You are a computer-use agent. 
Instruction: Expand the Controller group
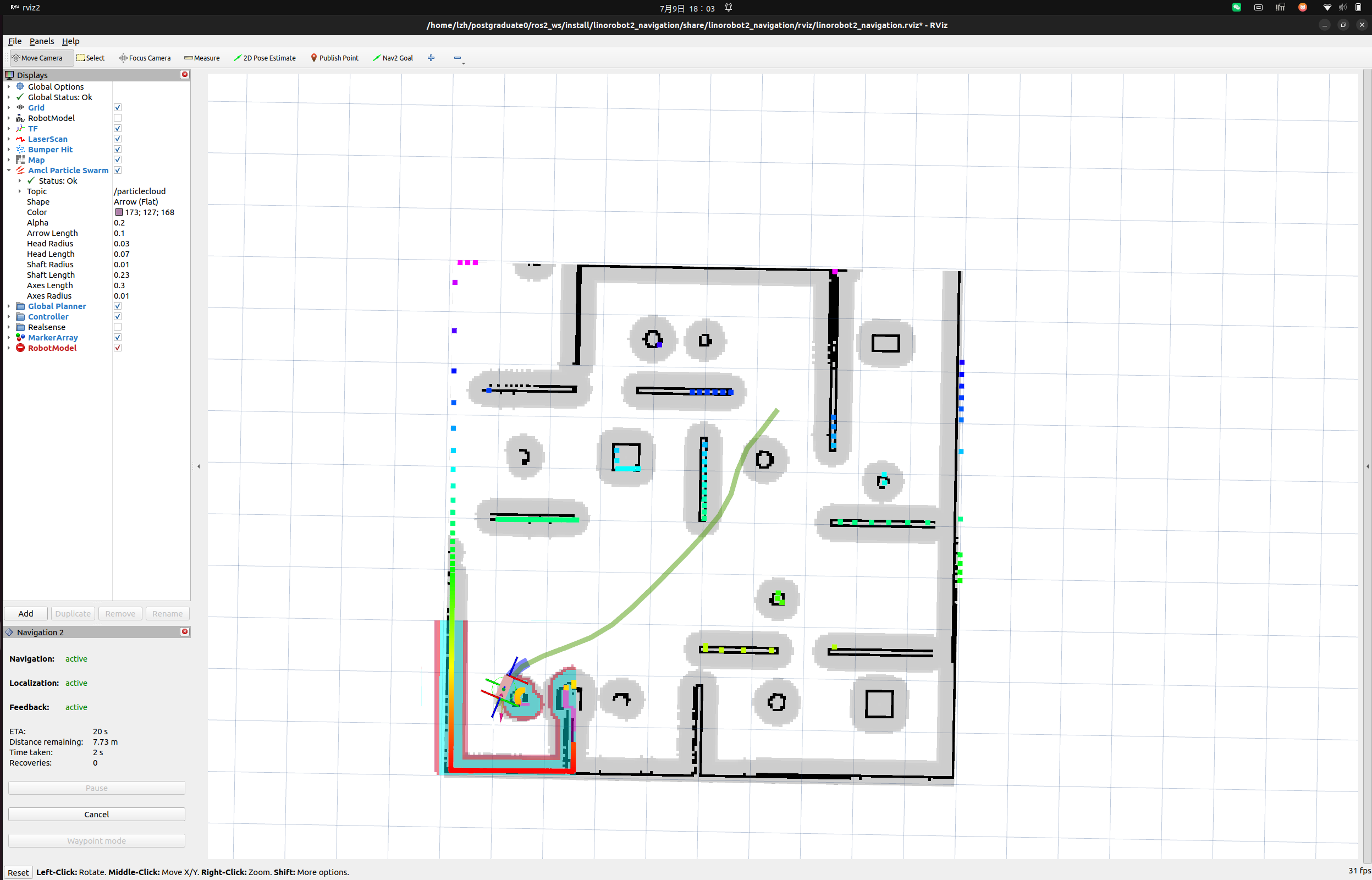(x=9, y=317)
